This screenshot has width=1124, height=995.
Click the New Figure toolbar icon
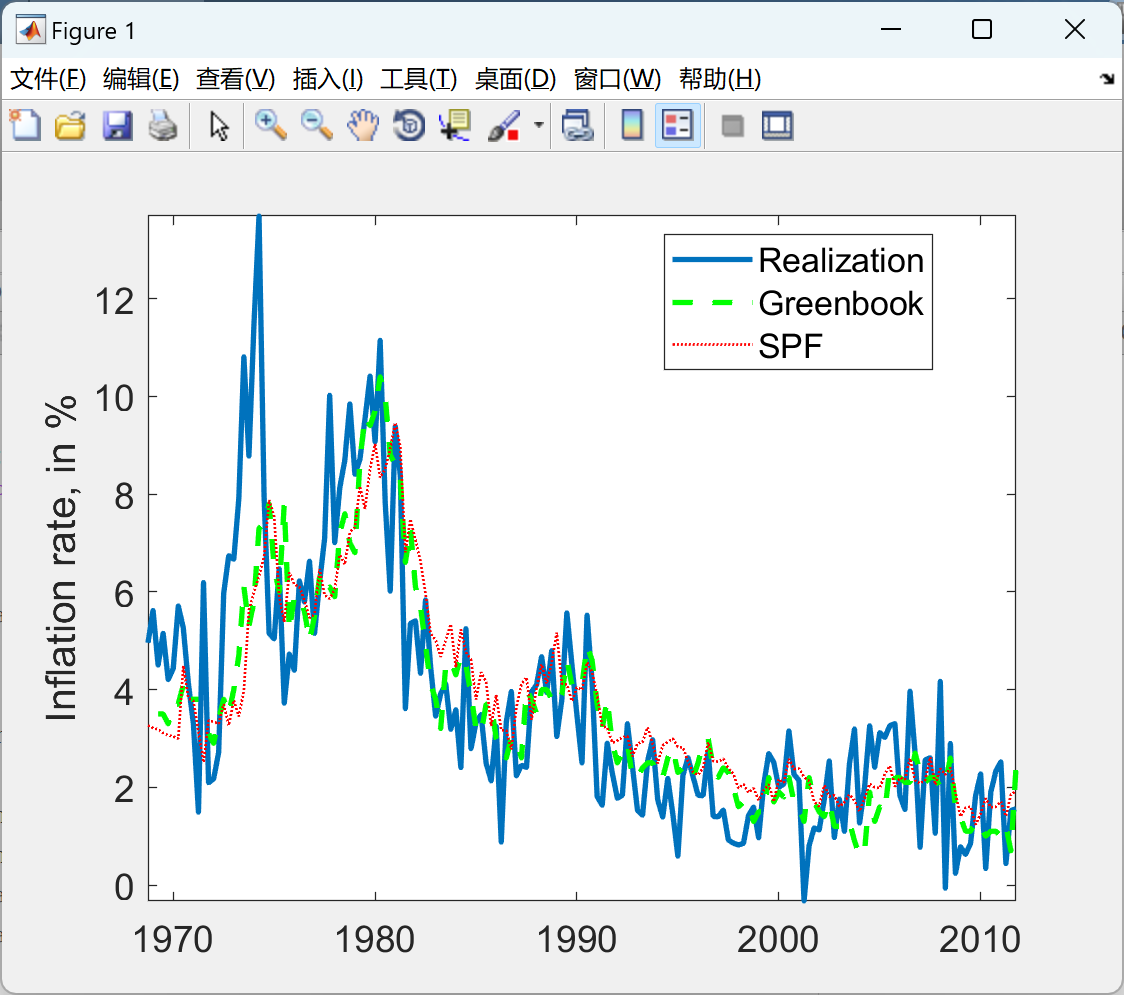(25, 126)
